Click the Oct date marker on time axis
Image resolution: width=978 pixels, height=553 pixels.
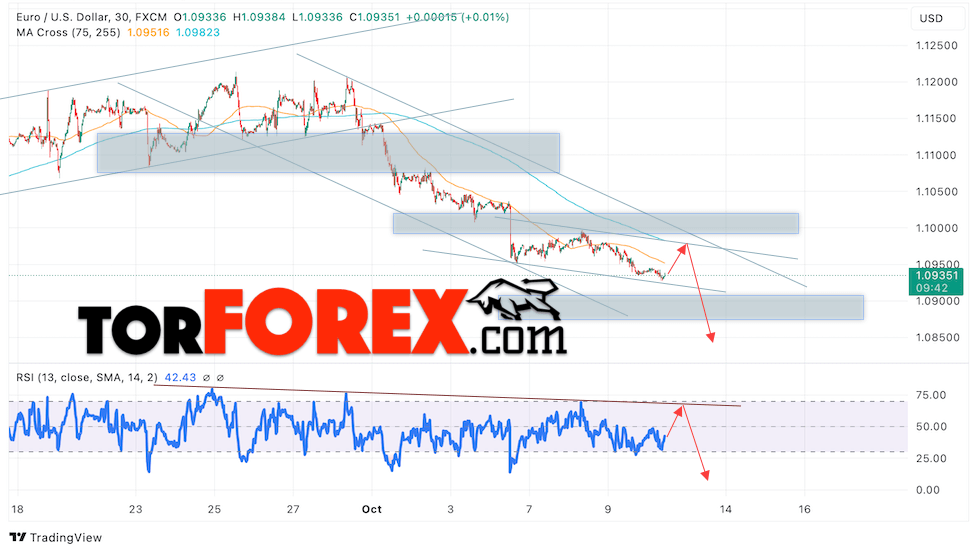[x=372, y=509]
